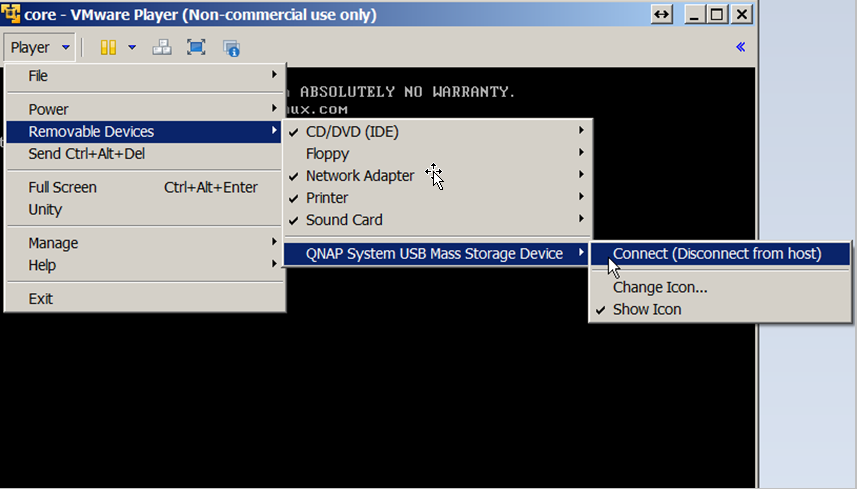
Task: Choose Unity in the Player menu
Action: coord(145,210)
